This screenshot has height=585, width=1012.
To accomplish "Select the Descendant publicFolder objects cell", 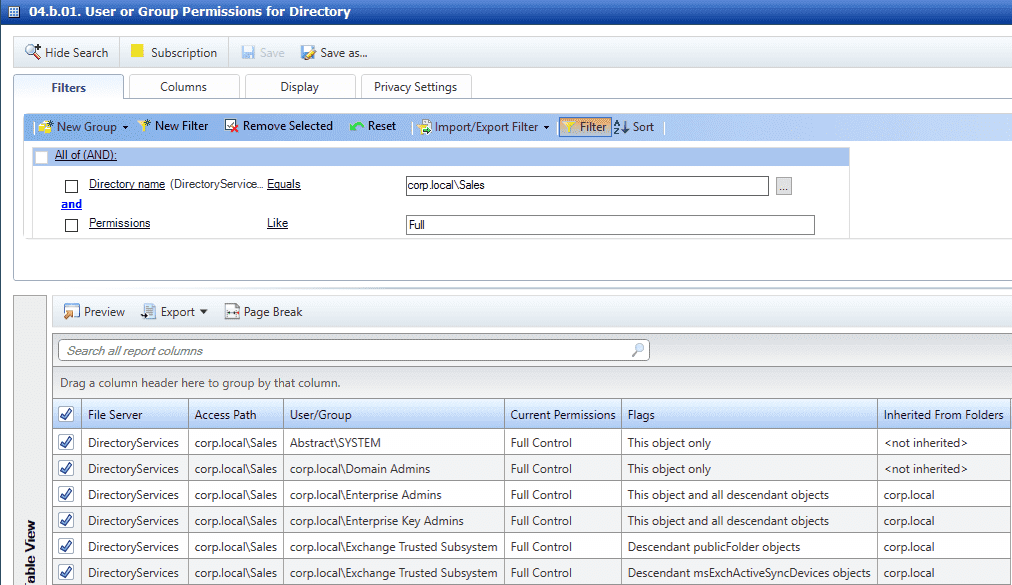I will (749, 546).
